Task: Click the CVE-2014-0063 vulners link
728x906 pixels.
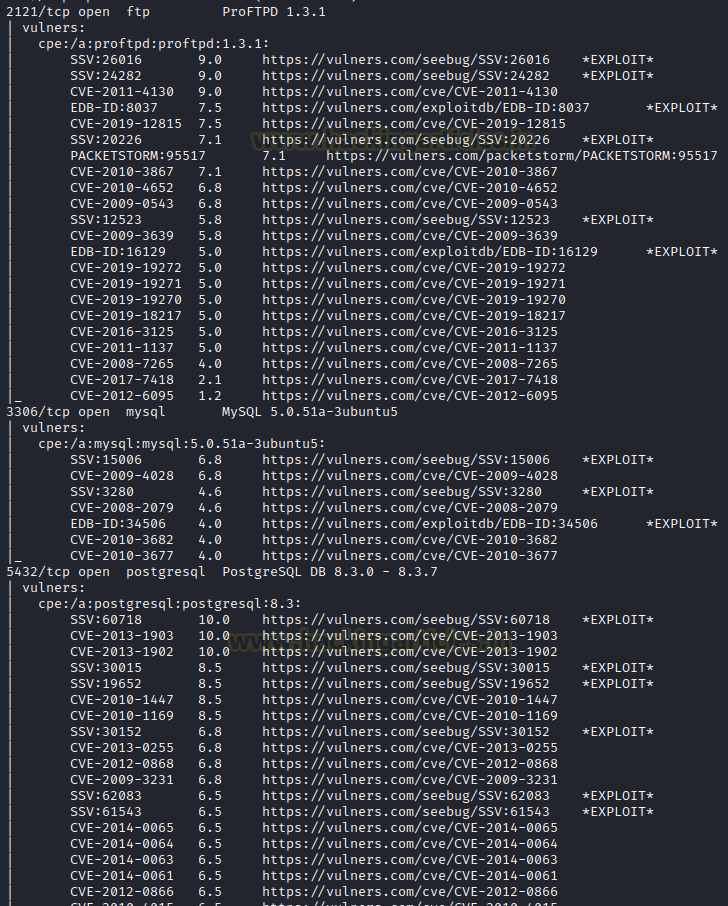Action: click(x=410, y=860)
